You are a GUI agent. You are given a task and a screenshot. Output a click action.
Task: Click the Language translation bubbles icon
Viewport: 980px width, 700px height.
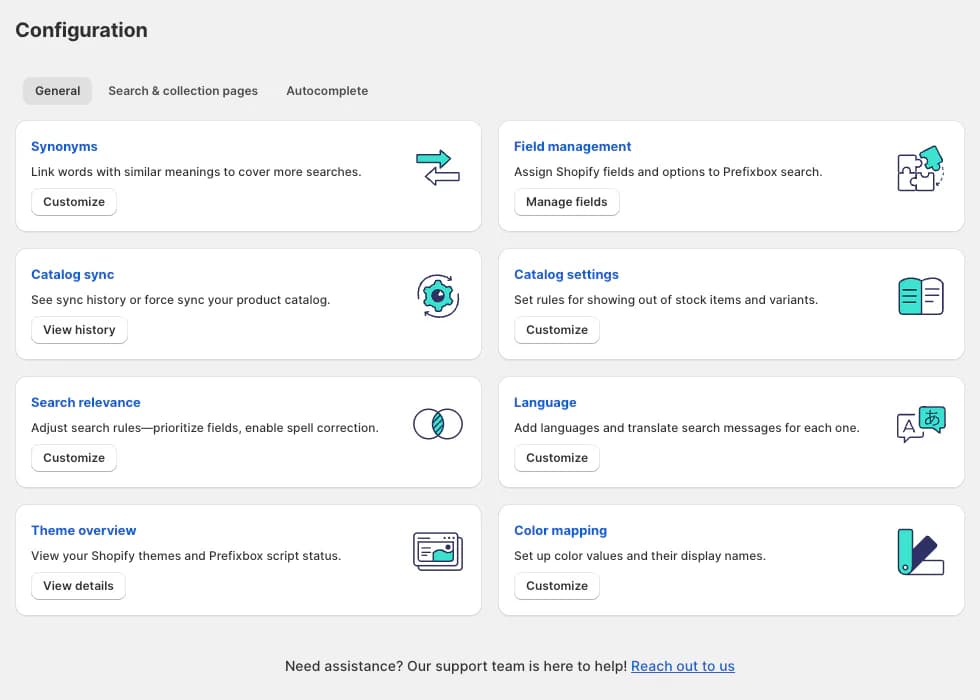click(921, 424)
